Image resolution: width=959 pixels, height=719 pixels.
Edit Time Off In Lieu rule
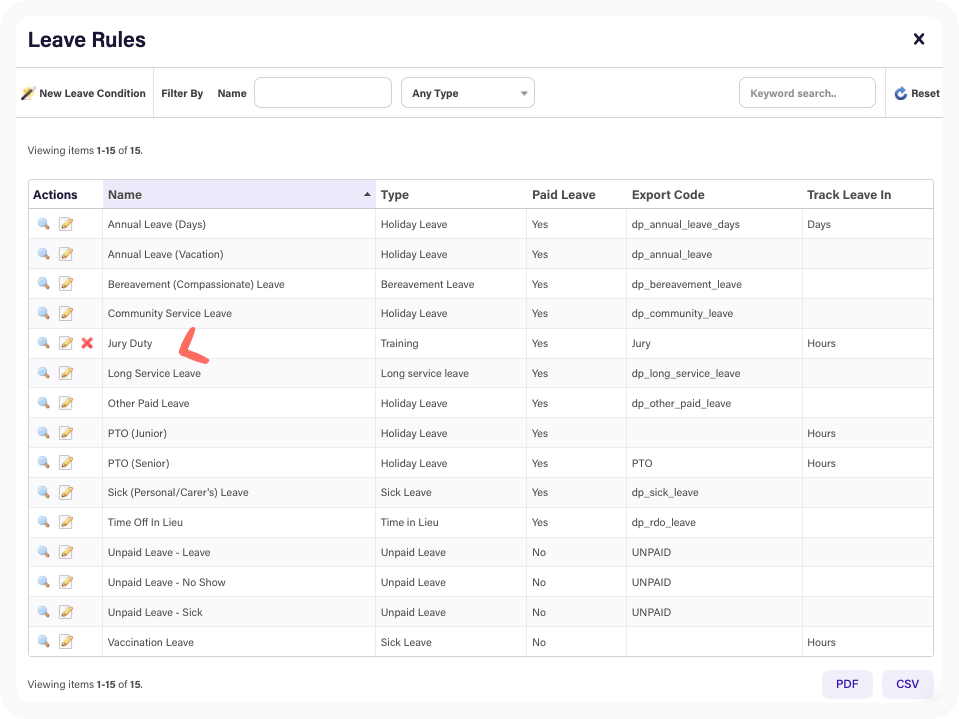(x=66, y=522)
